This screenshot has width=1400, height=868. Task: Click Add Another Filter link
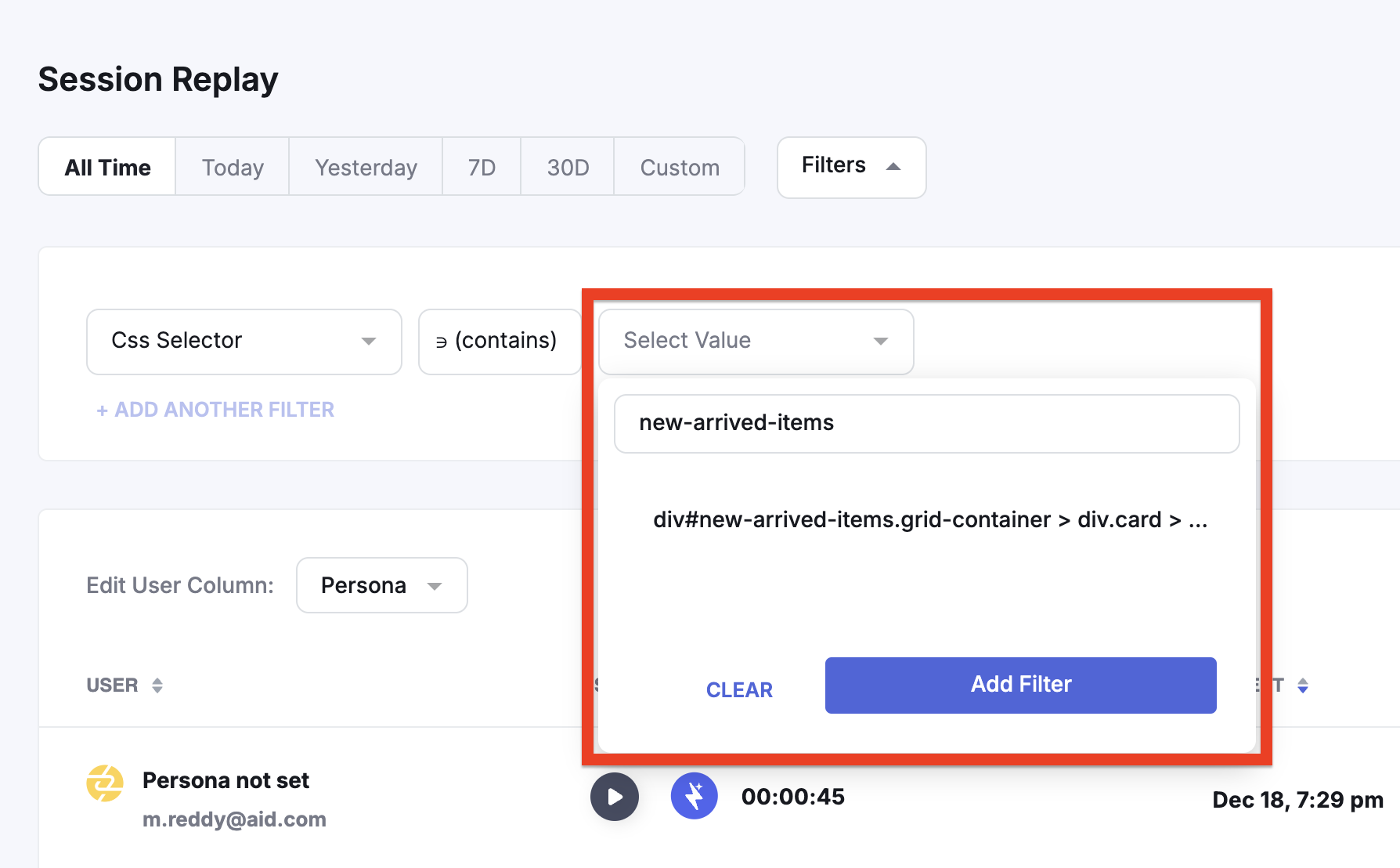[x=215, y=410]
